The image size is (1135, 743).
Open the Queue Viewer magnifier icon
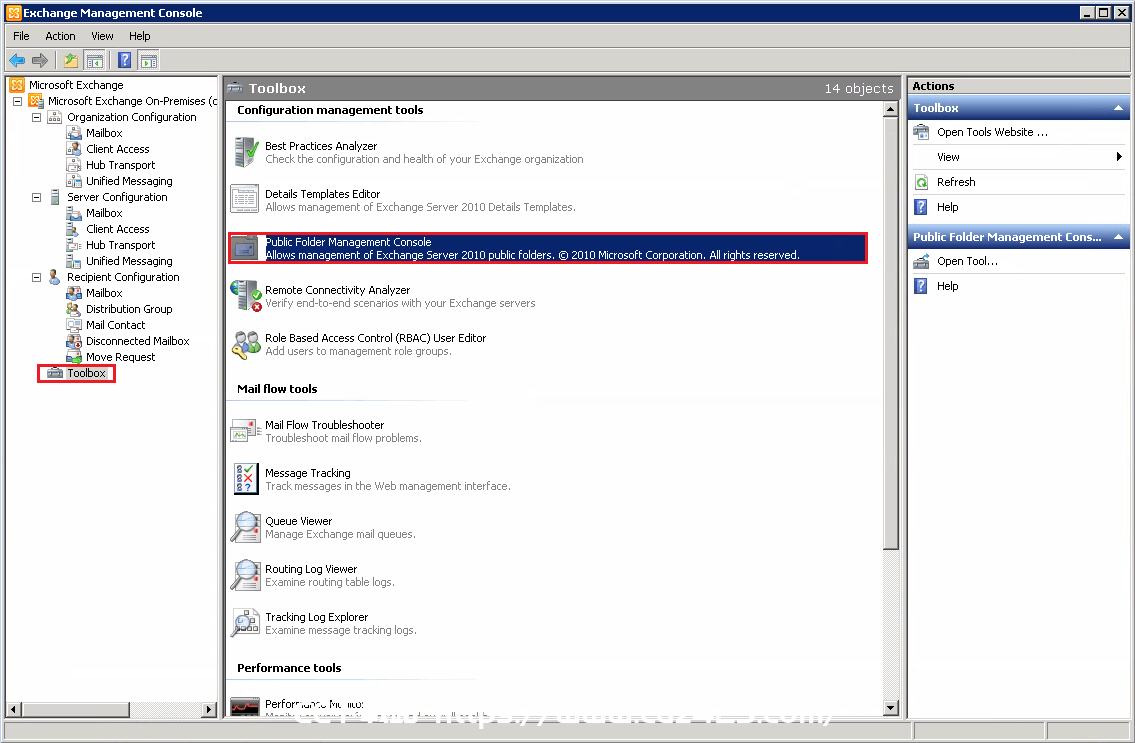click(x=245, y=526)
